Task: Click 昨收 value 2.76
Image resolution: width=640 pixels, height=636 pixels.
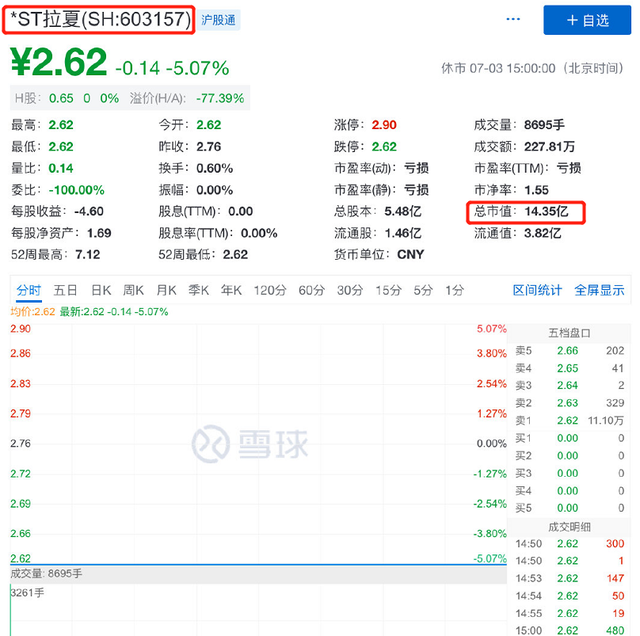Action: point(209,147)
